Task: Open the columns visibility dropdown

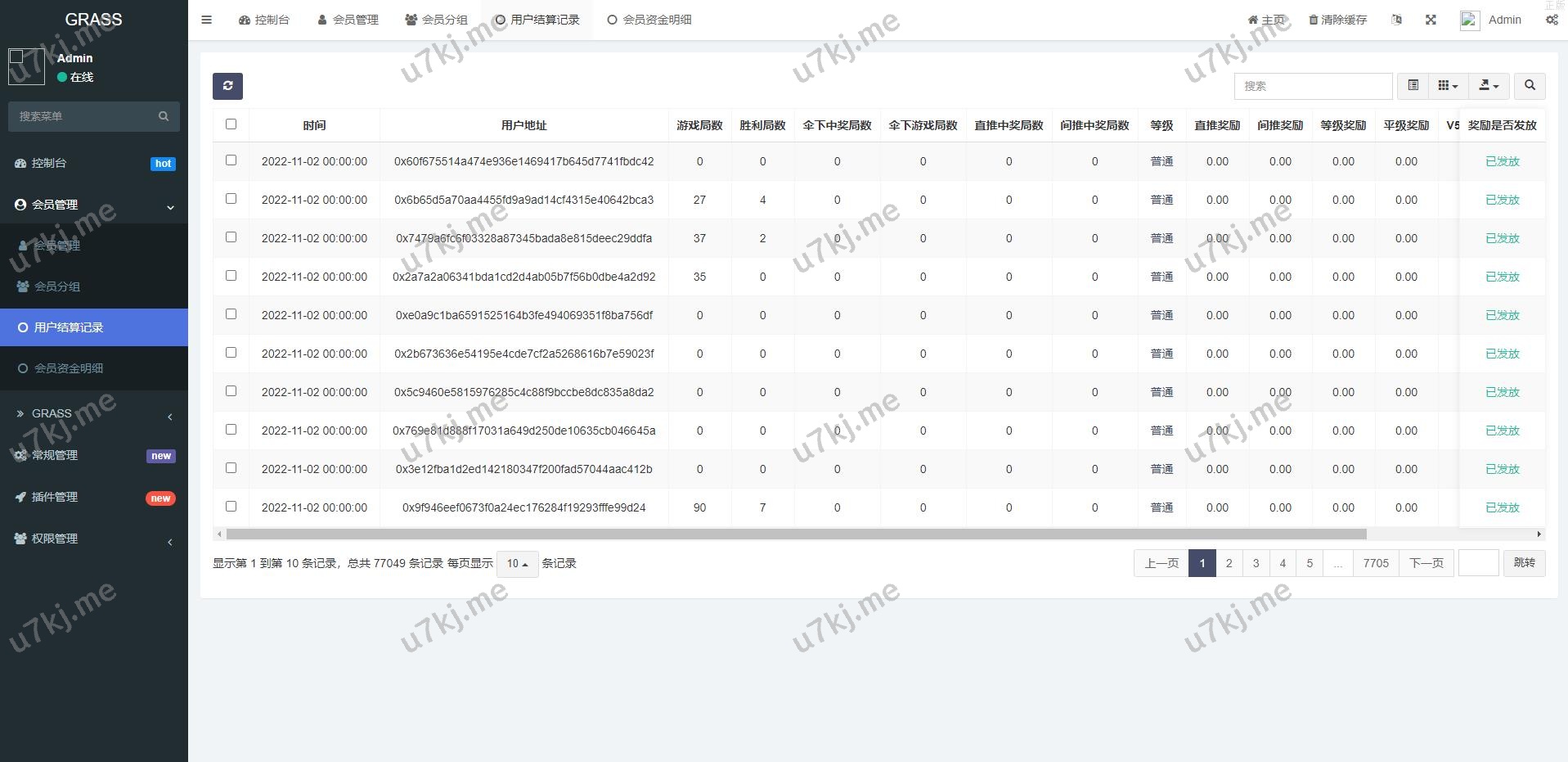Action: pos(1448,86)
